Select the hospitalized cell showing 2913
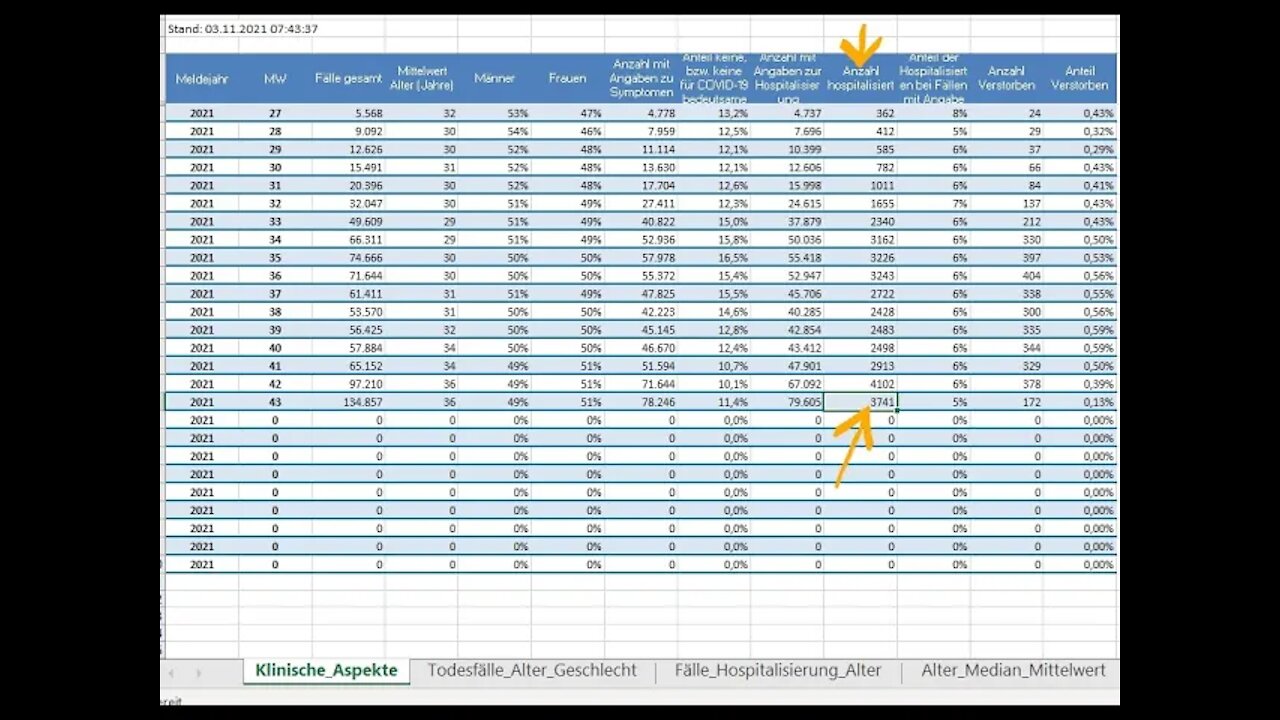The height and width of the screenshot is (720, 1280). (860, 366)
